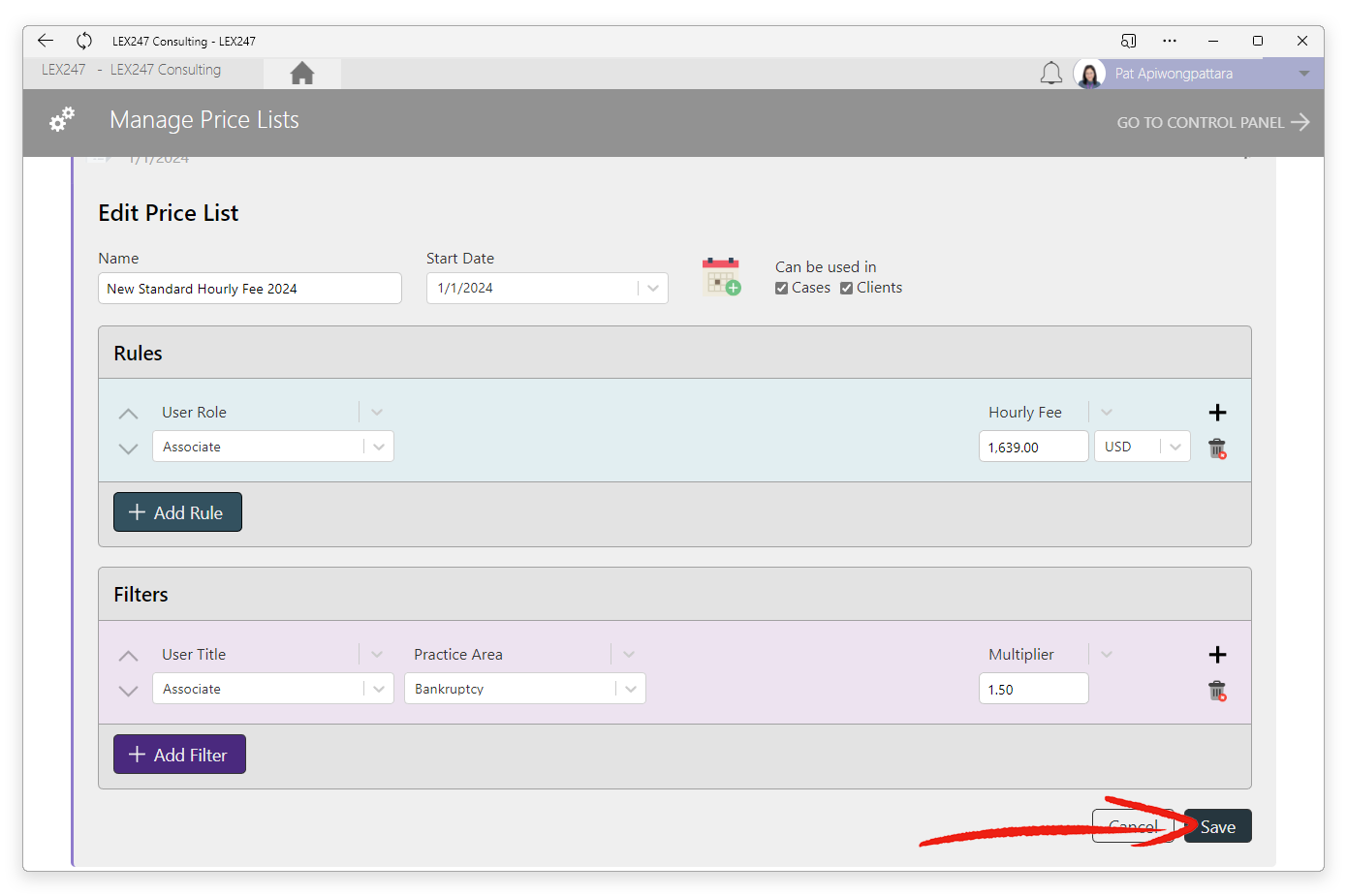Click the settings gears icon beside Manage Price Lists
Image resolution: width=1347 pixels, height=896 pixels.
click(x=62, y=120)
